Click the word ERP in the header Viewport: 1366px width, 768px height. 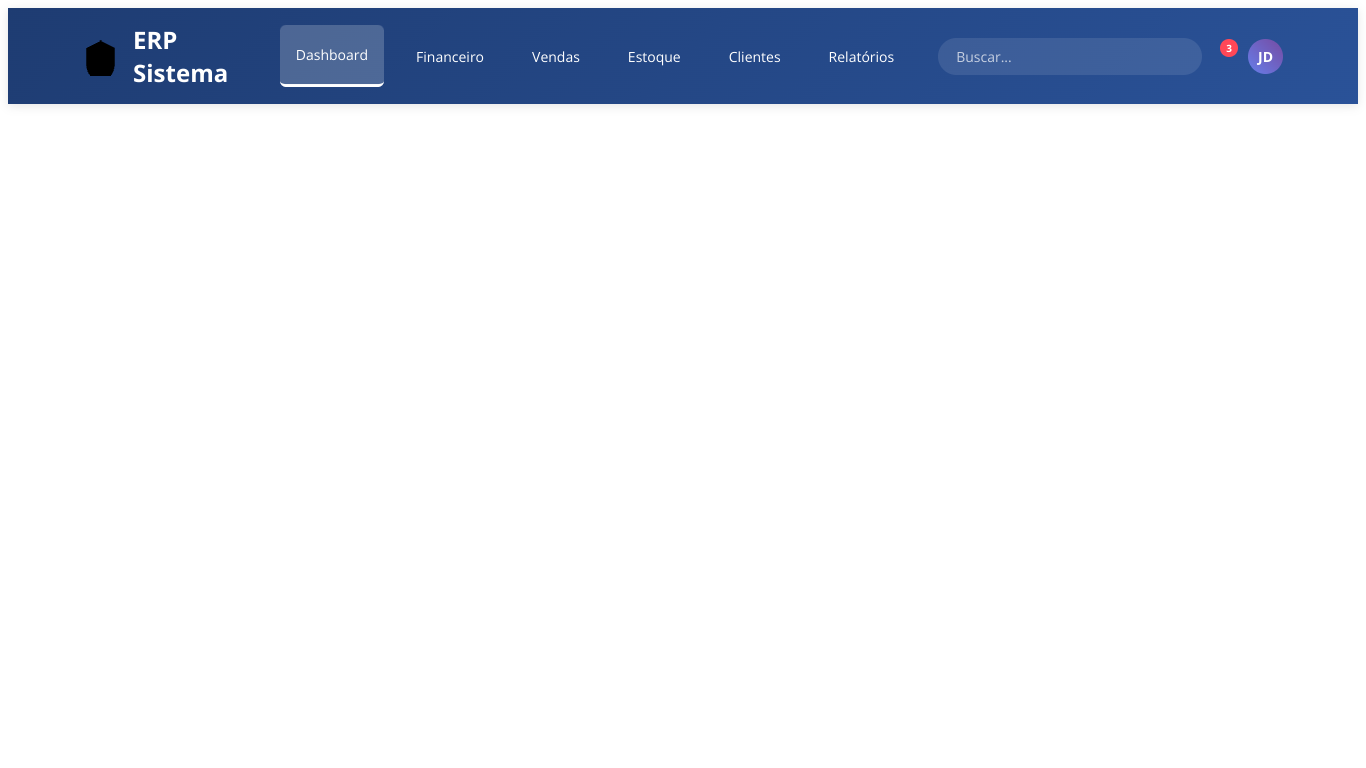pyautogui.click(x=155, y=41)
